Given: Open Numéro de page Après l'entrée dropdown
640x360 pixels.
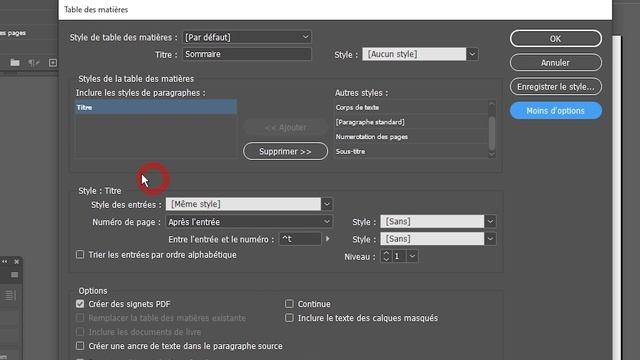Looking at the screenshot, I should pyautogui.click(x=249, y=222).
